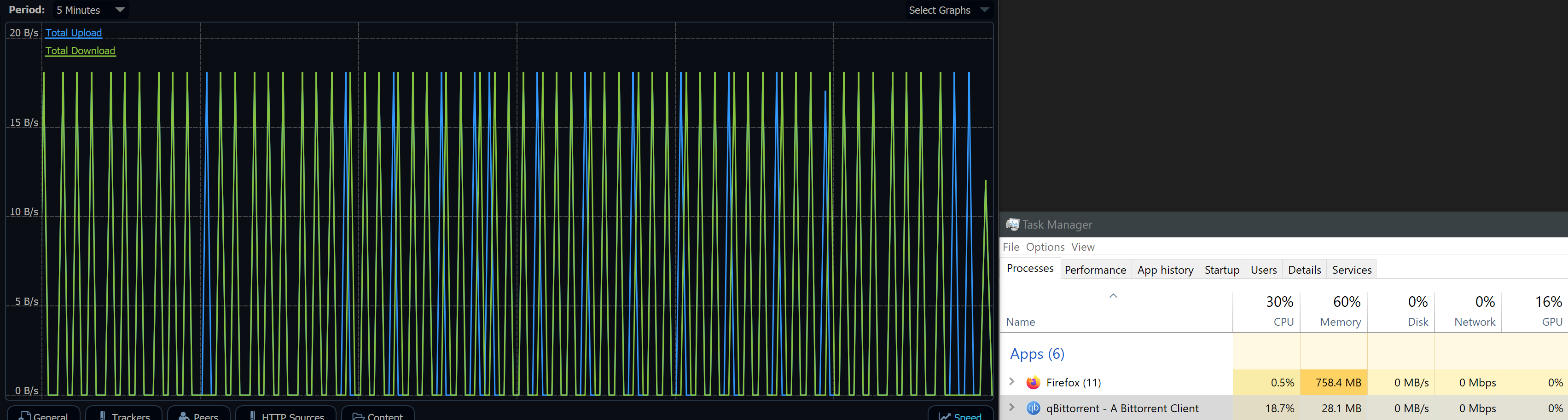Image resolution: width=1568 pixels, height=420 pixels.
Task: Select the Peers person icon
Action: pos(183,417)
